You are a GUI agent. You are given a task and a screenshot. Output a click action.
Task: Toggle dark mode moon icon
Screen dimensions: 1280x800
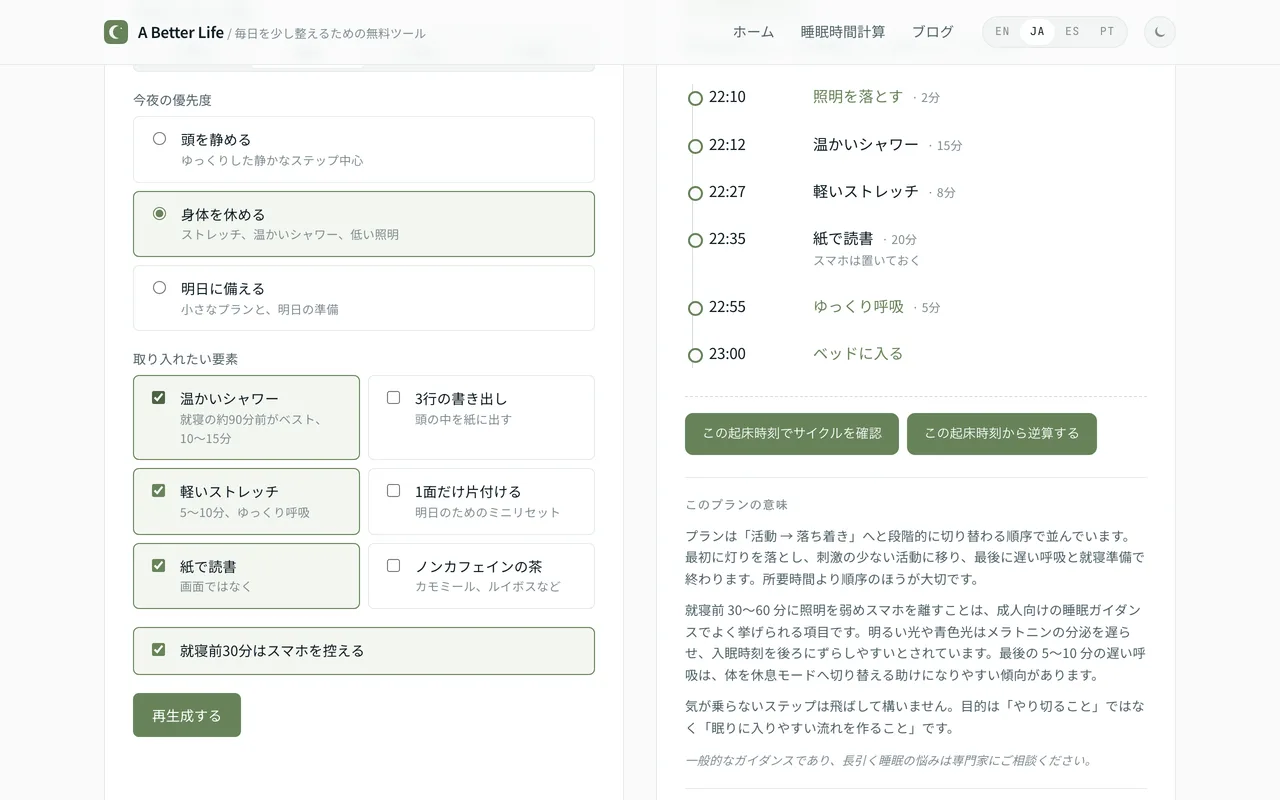[x=1160, y=32]
